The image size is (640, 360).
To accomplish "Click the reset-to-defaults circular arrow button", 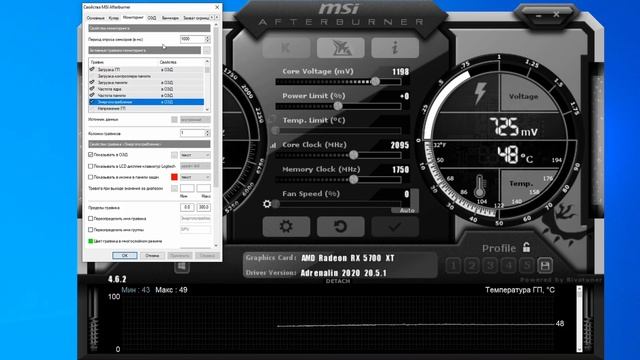I will 340,227.
